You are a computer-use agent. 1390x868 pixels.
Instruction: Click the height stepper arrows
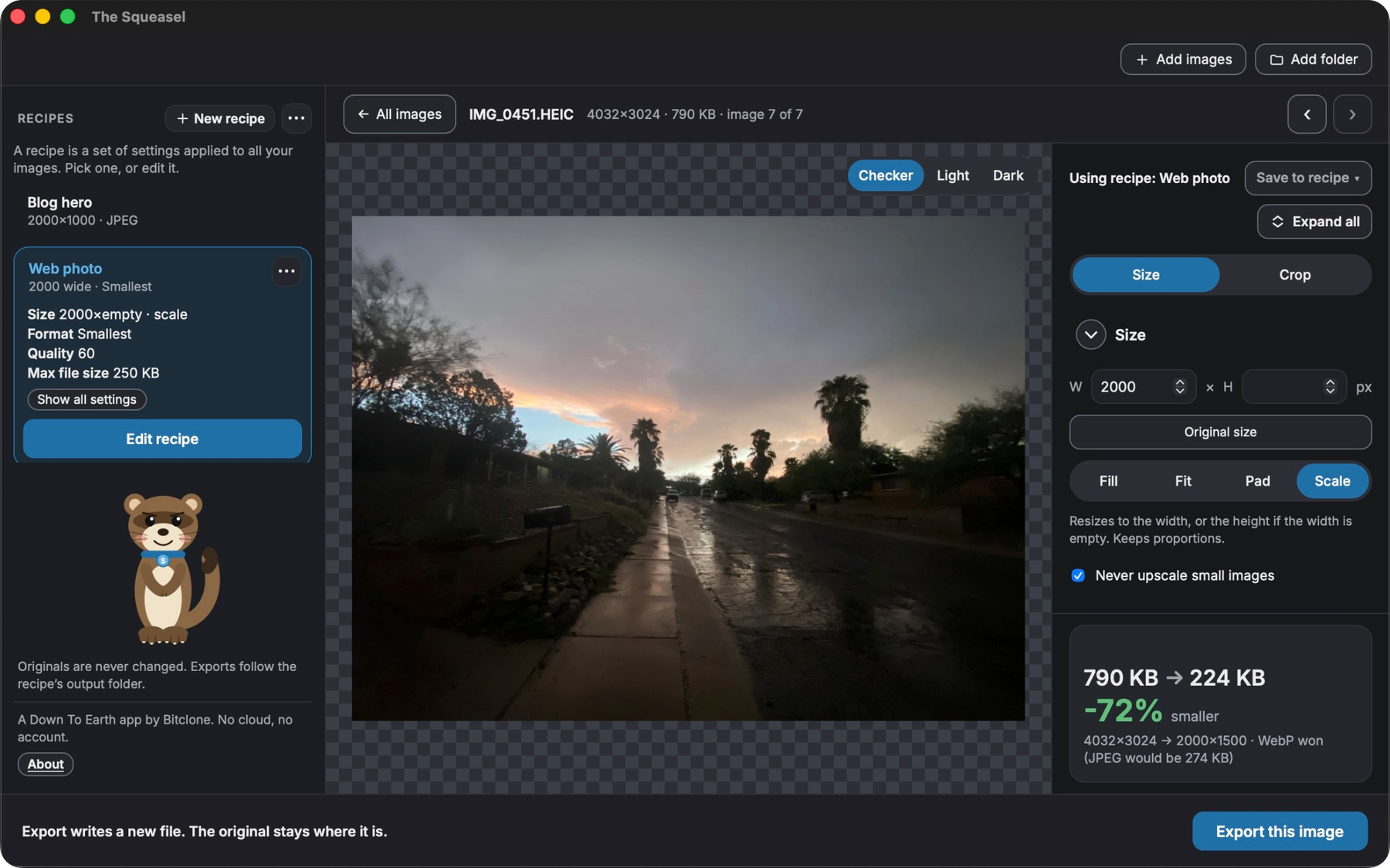1330,387
